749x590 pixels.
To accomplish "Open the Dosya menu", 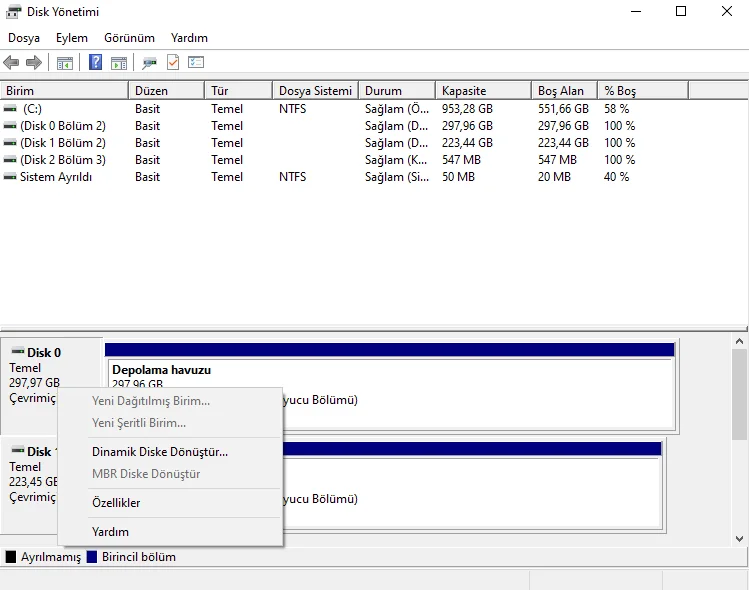I will click(24, 38).
